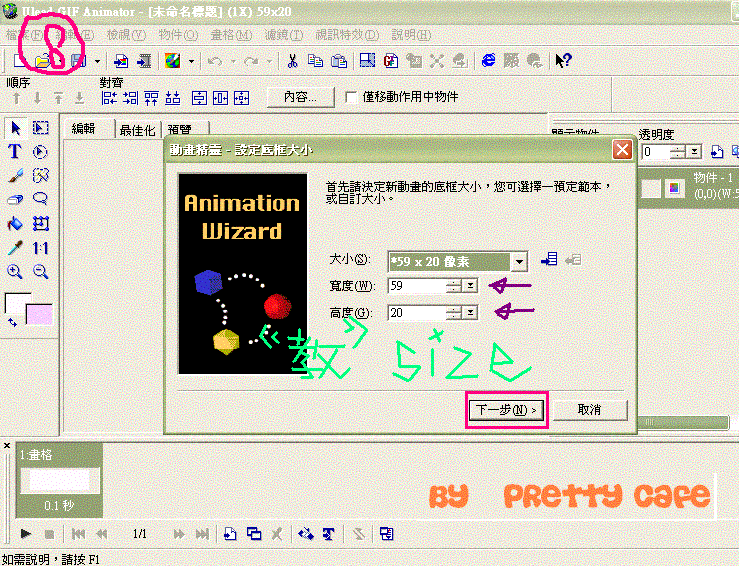
Task: Click the Paste toolbar icon
Action: (x=338, y=61)
